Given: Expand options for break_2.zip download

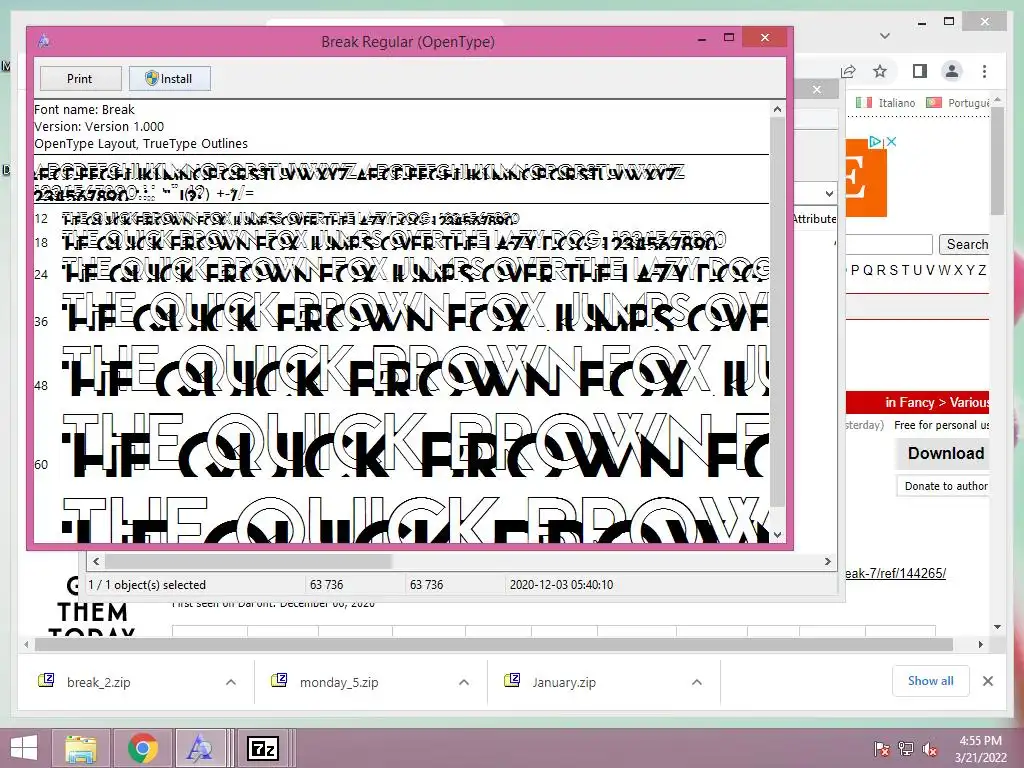Looking at the screenshot, I should (231, 682).
